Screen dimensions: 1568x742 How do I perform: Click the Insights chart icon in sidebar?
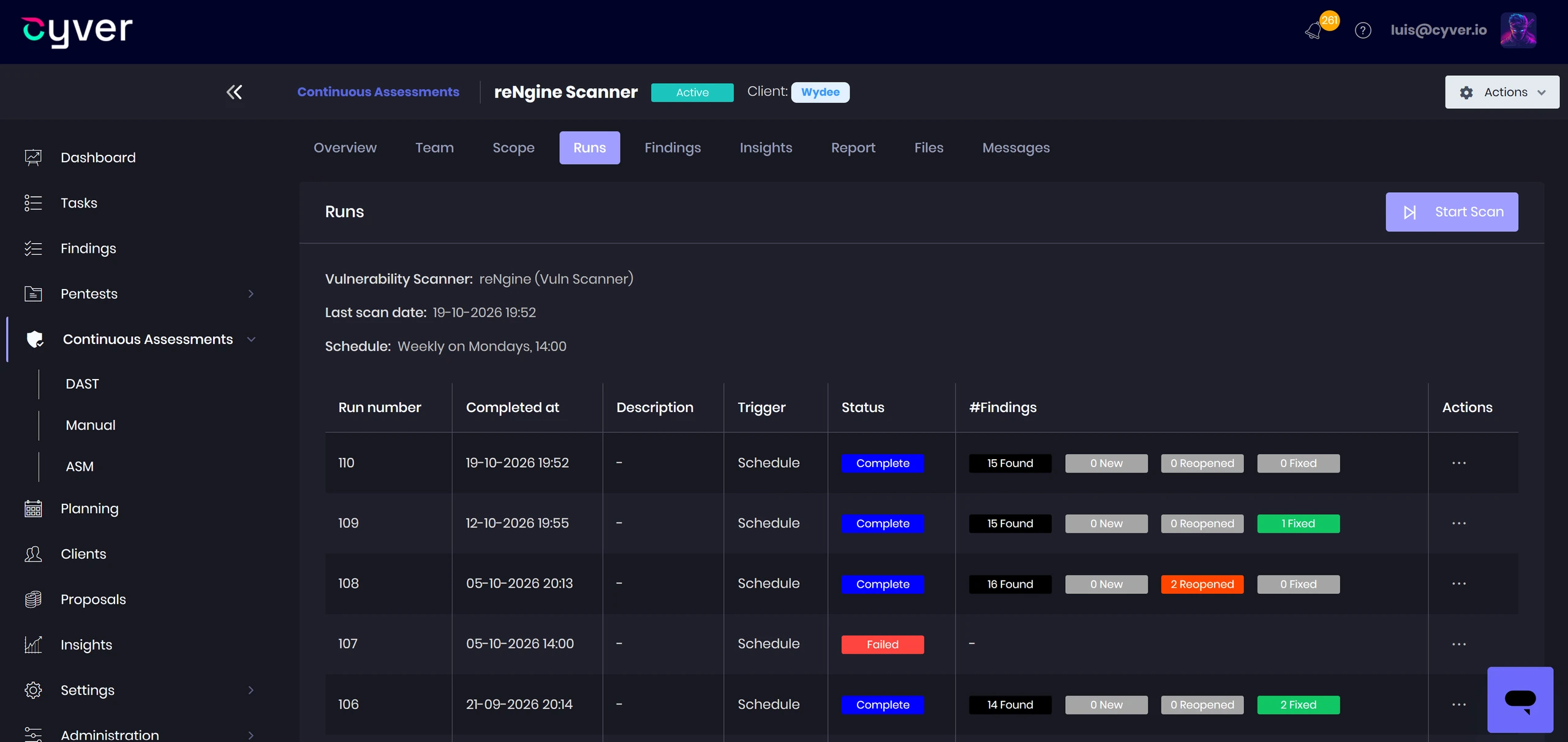click(33, 645)
